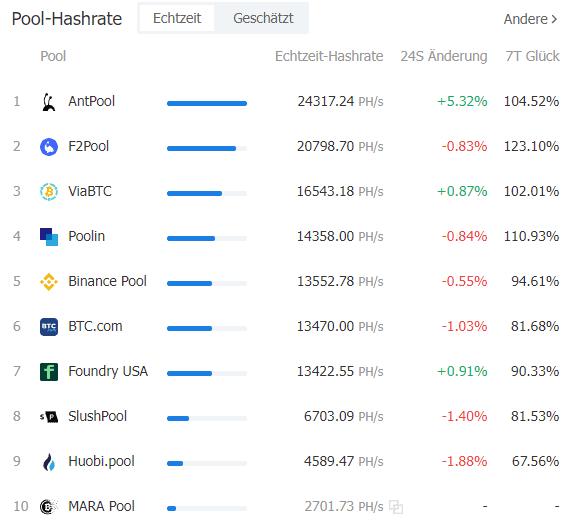
Task: Click the 14358.00 PH/s value
Action: [x=340, y=236]
